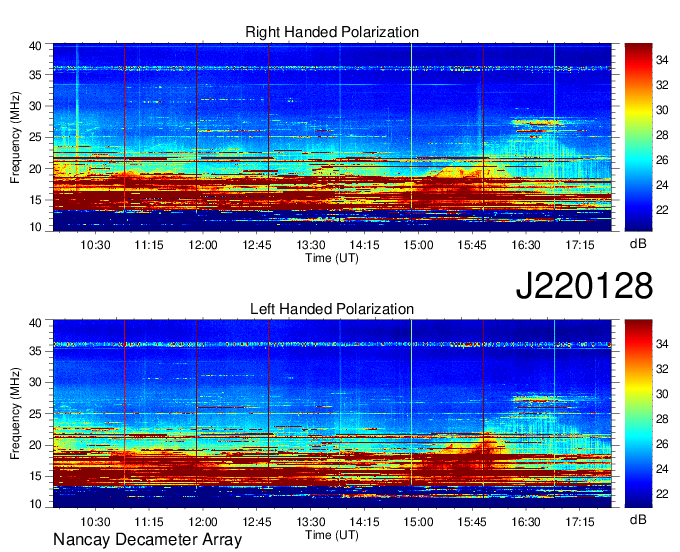
Task: Click "Frequency (MHz)" axis label of Right Handed plot
Action: [x=15, y=137]
